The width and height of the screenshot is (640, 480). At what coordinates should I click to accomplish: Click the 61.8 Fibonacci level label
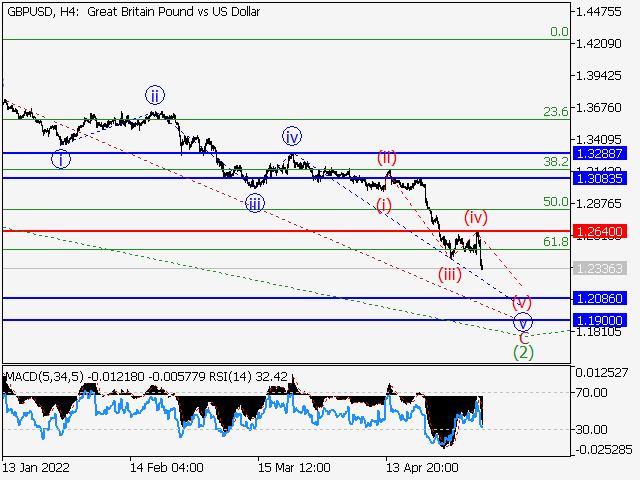[x=556, y=242]
